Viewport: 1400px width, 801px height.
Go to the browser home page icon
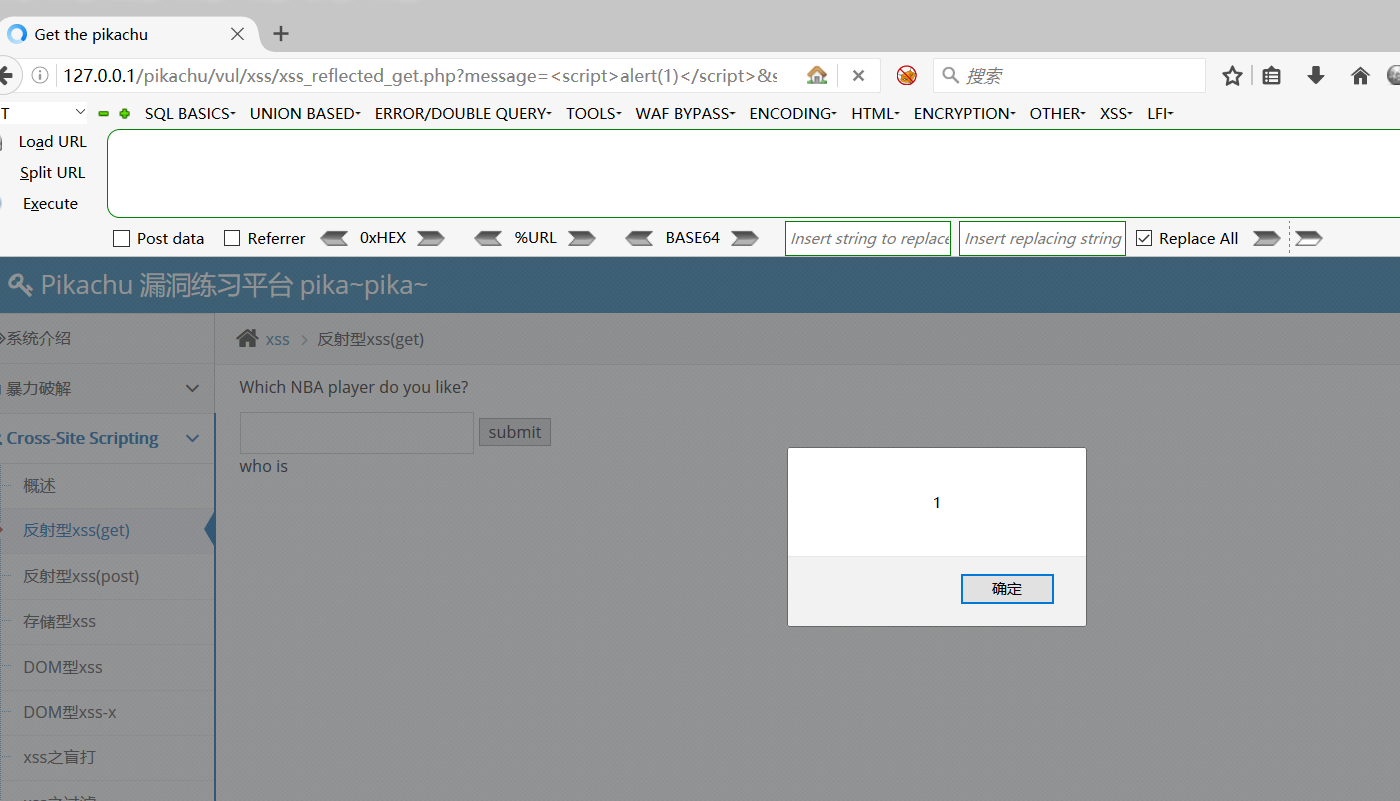coord(1360,75)
